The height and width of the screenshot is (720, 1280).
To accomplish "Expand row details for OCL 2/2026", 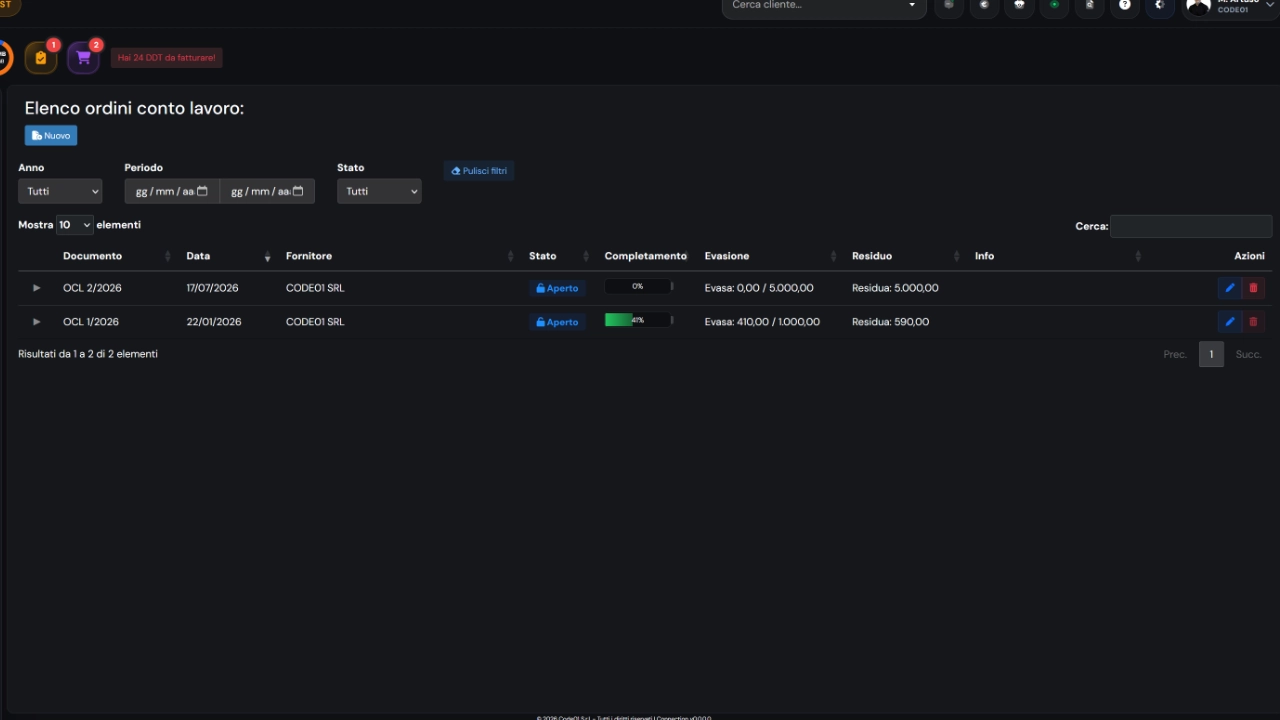I will click(x=37, y=288).
